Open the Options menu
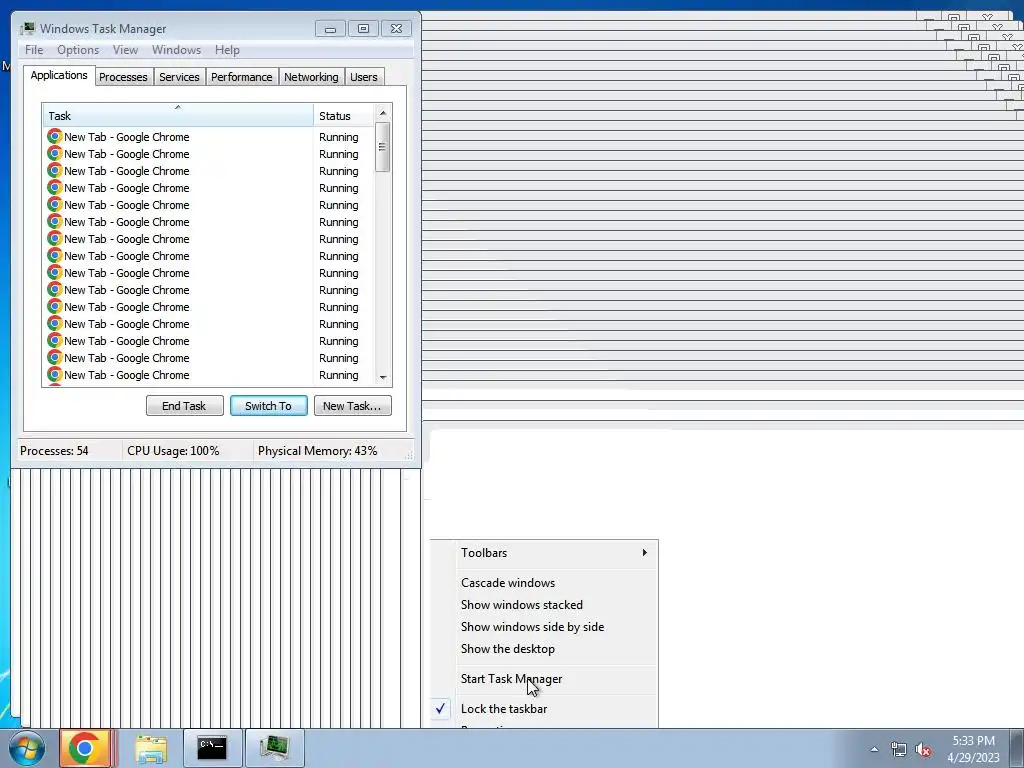This screenshot has height=768, width=1024. coord(78,50)
